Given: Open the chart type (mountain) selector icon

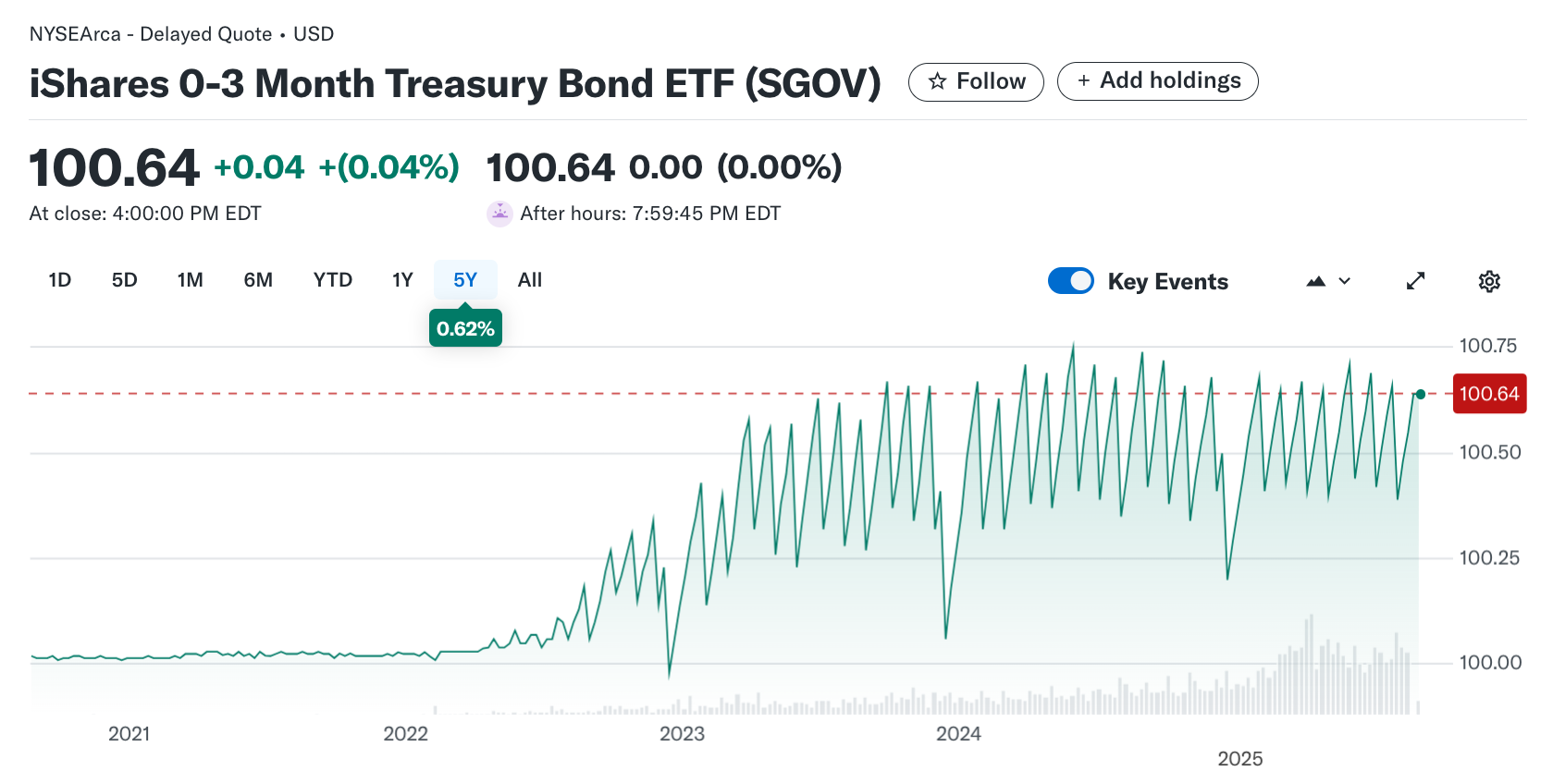Looking at the screenshot, I should [1317, 281].
